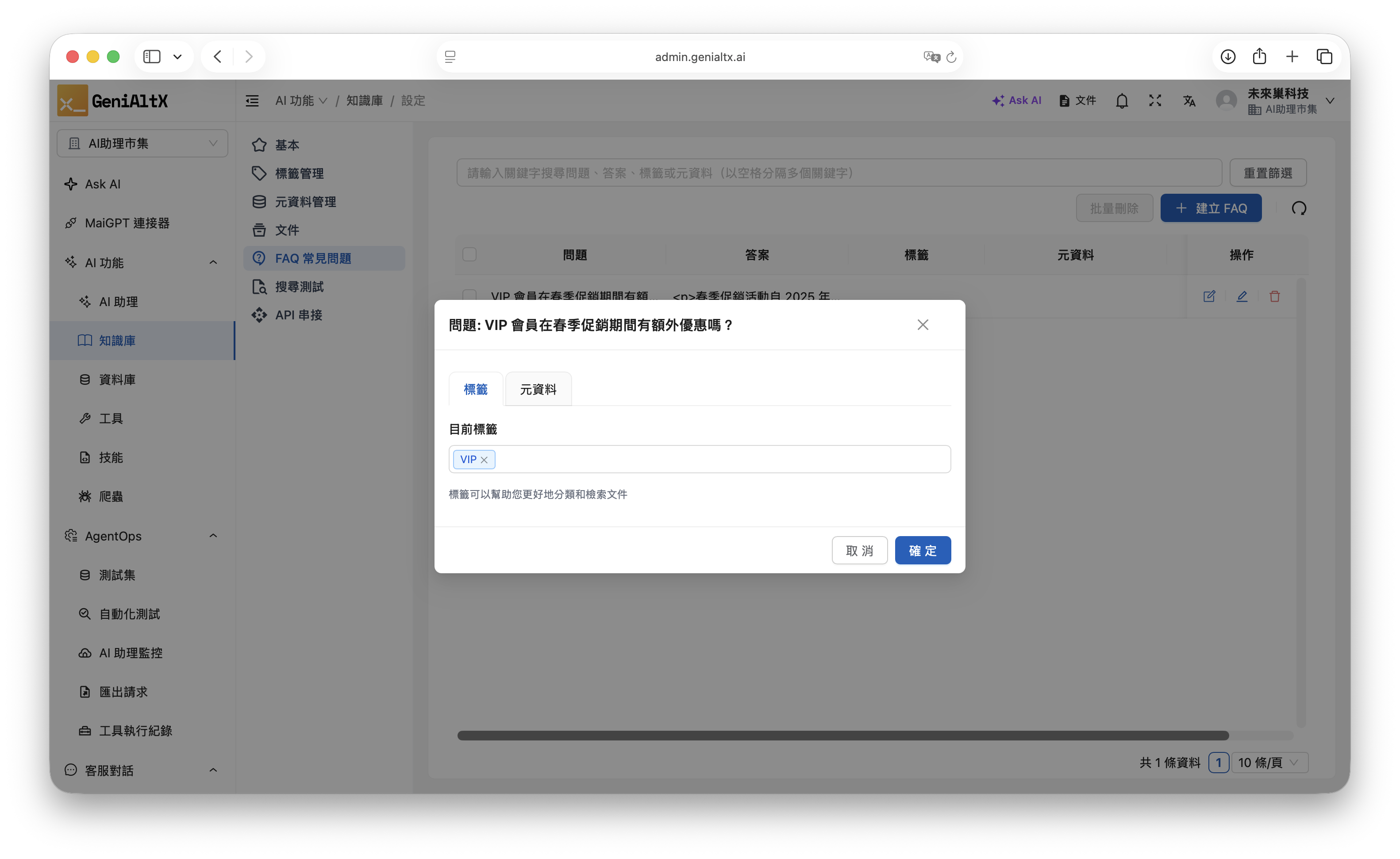
Task: Toggle the select-all checkbox in table header
Action: tap(469, 254)
